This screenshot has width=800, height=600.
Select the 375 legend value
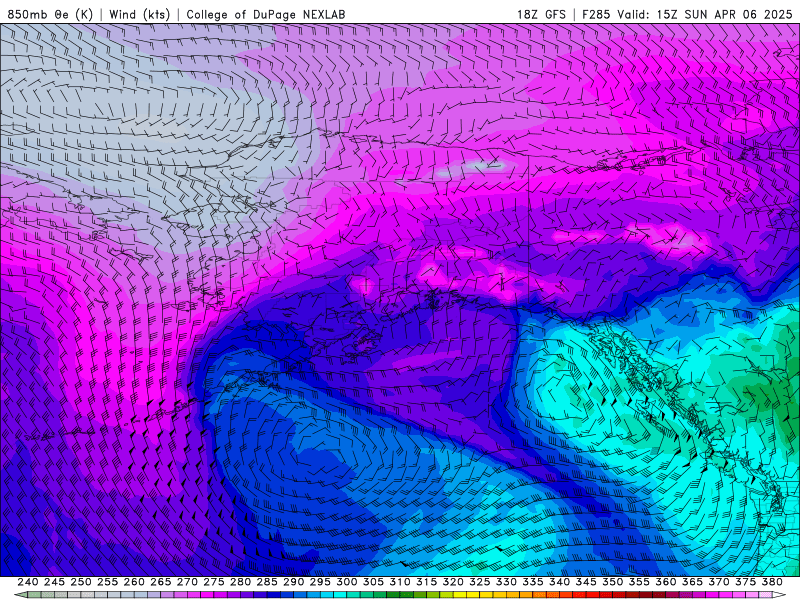pos(745,582)
